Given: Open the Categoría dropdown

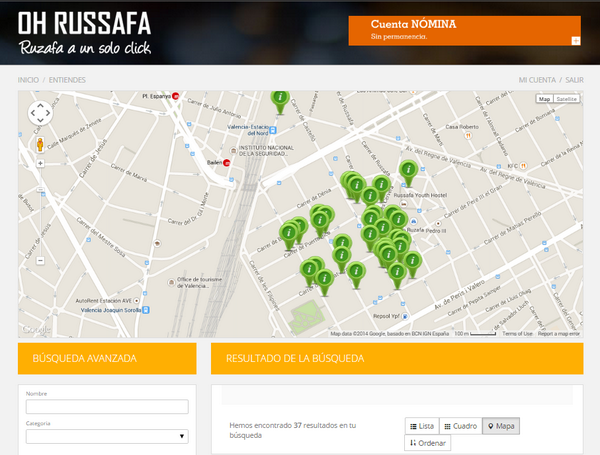Looking at the screenshot, I should [107, 436].
